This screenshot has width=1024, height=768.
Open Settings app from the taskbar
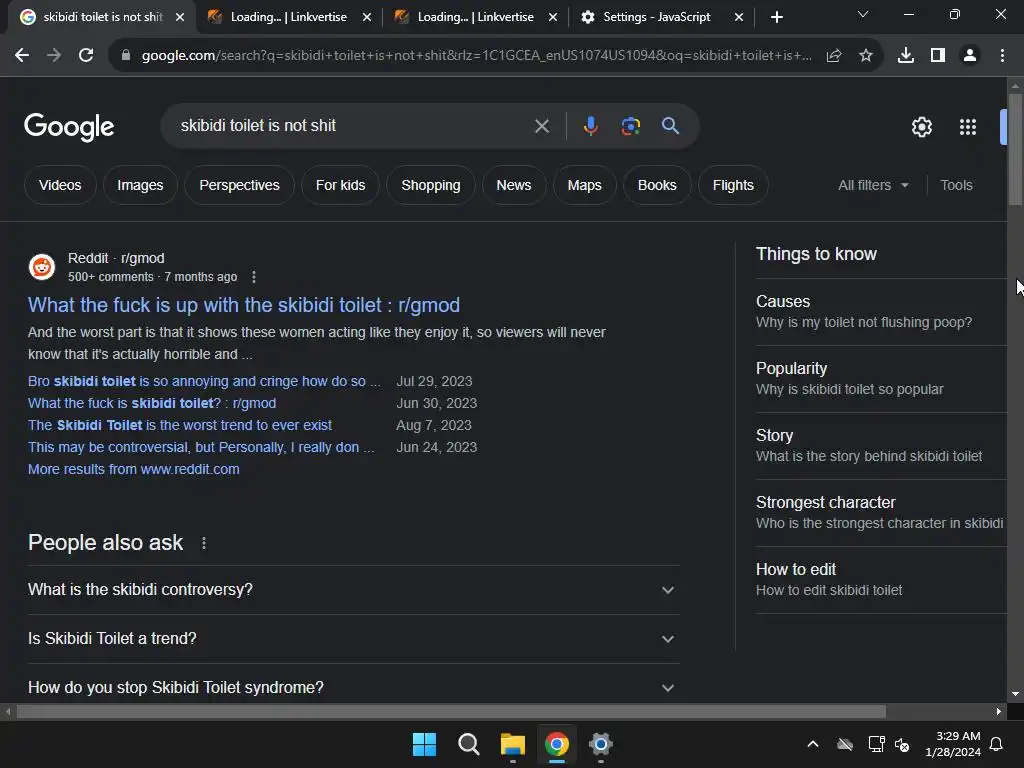[601, 744]
